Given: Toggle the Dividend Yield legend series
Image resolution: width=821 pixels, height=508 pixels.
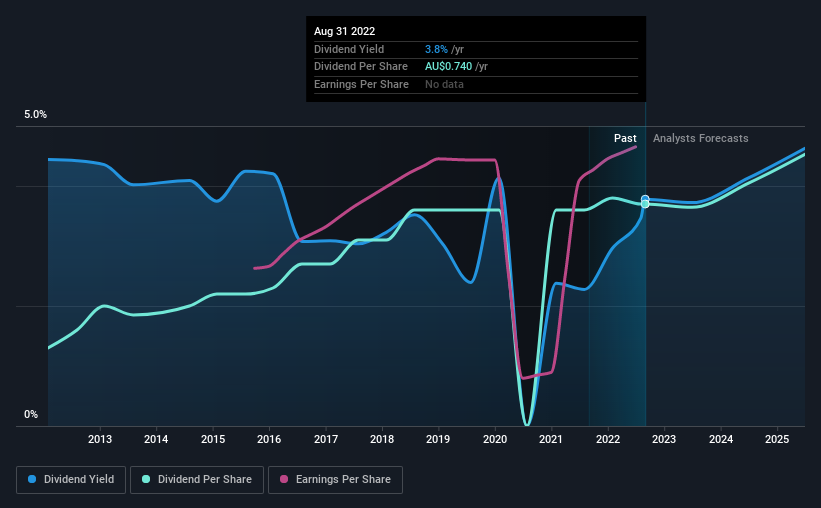Looking at the screenshot, I should point(71,480).
